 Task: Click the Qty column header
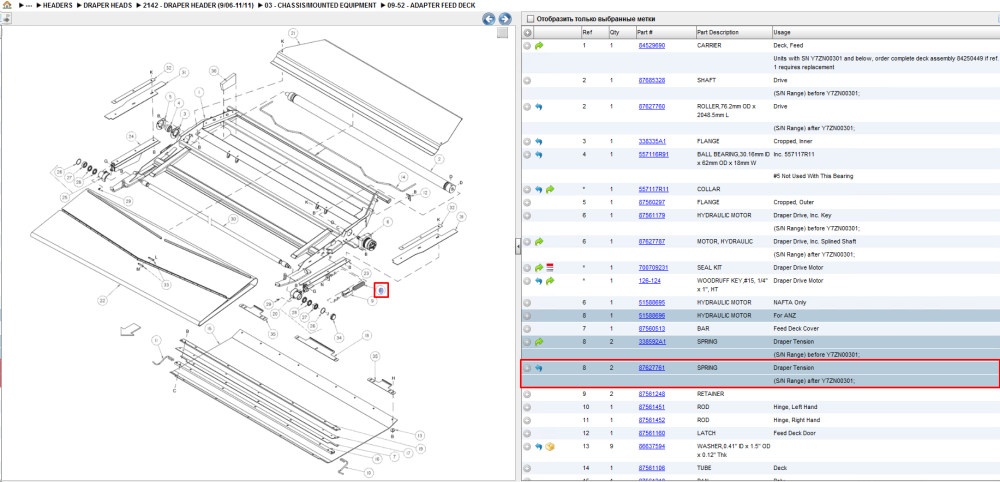click(622, 33)
